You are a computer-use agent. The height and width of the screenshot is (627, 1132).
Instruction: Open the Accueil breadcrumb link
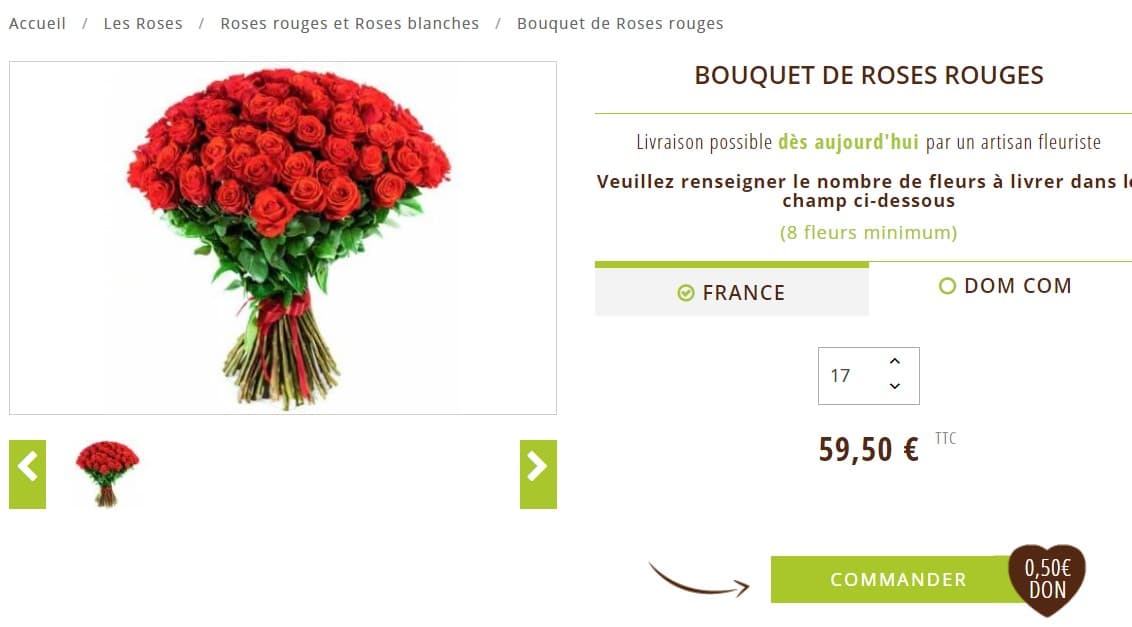coord(37,23)
